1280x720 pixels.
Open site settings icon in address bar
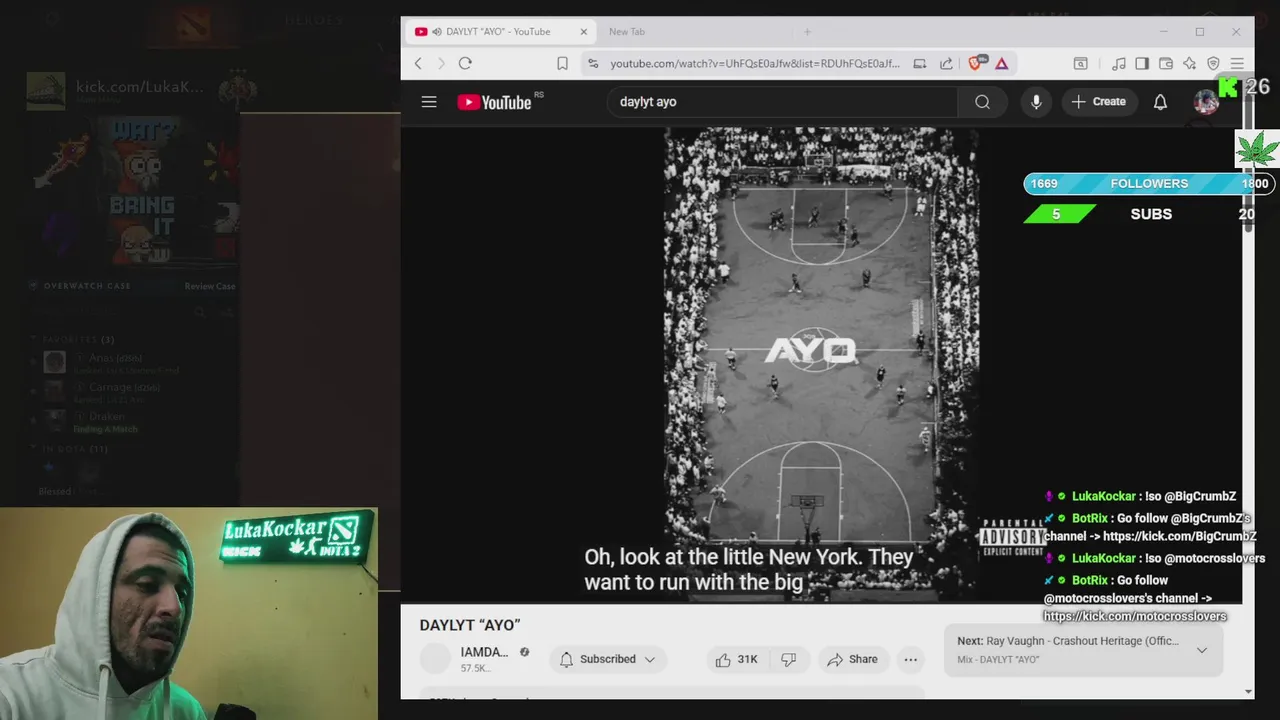(x=593, y=63)
